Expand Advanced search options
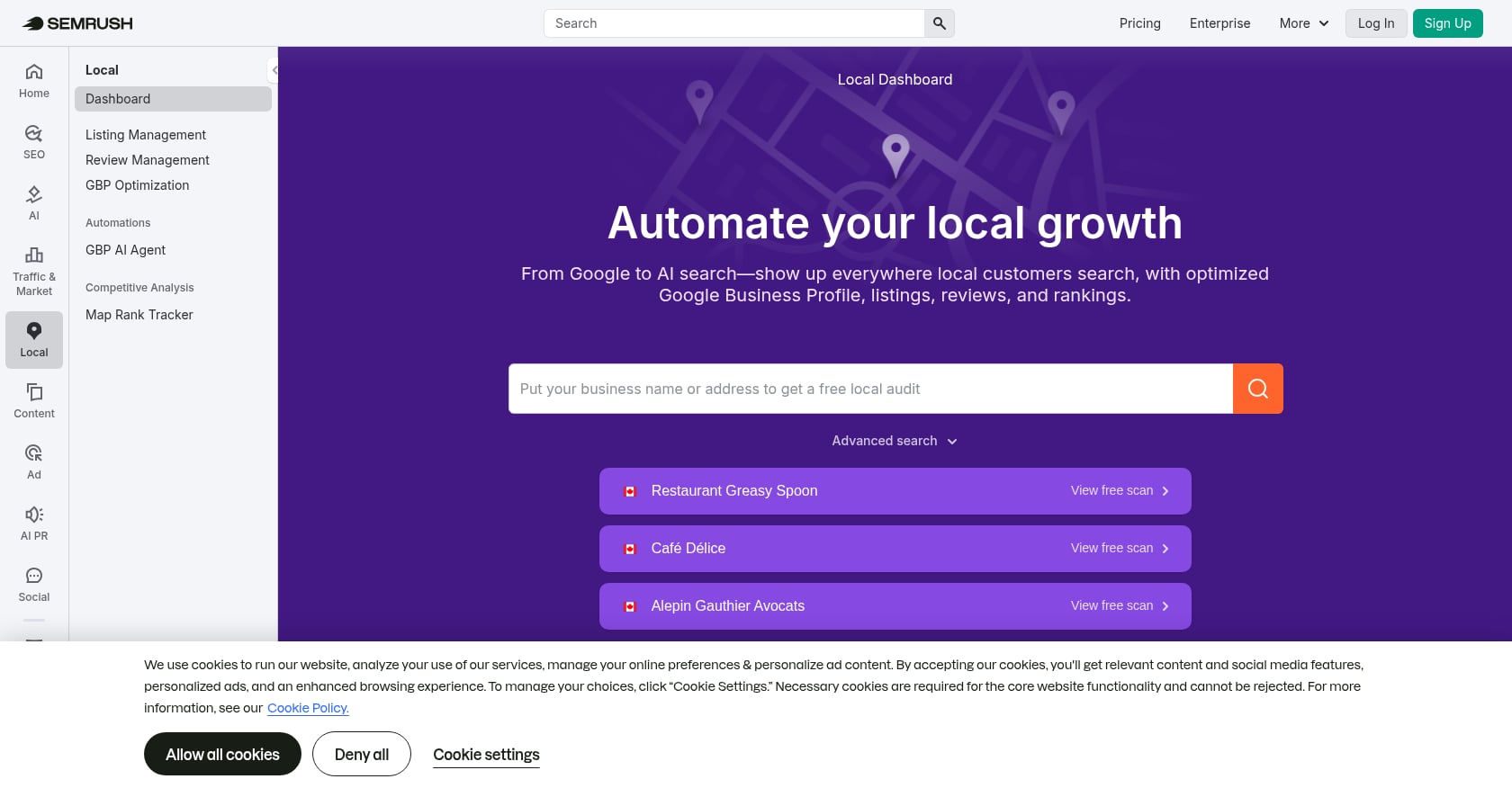 click(x=895, y=441)
